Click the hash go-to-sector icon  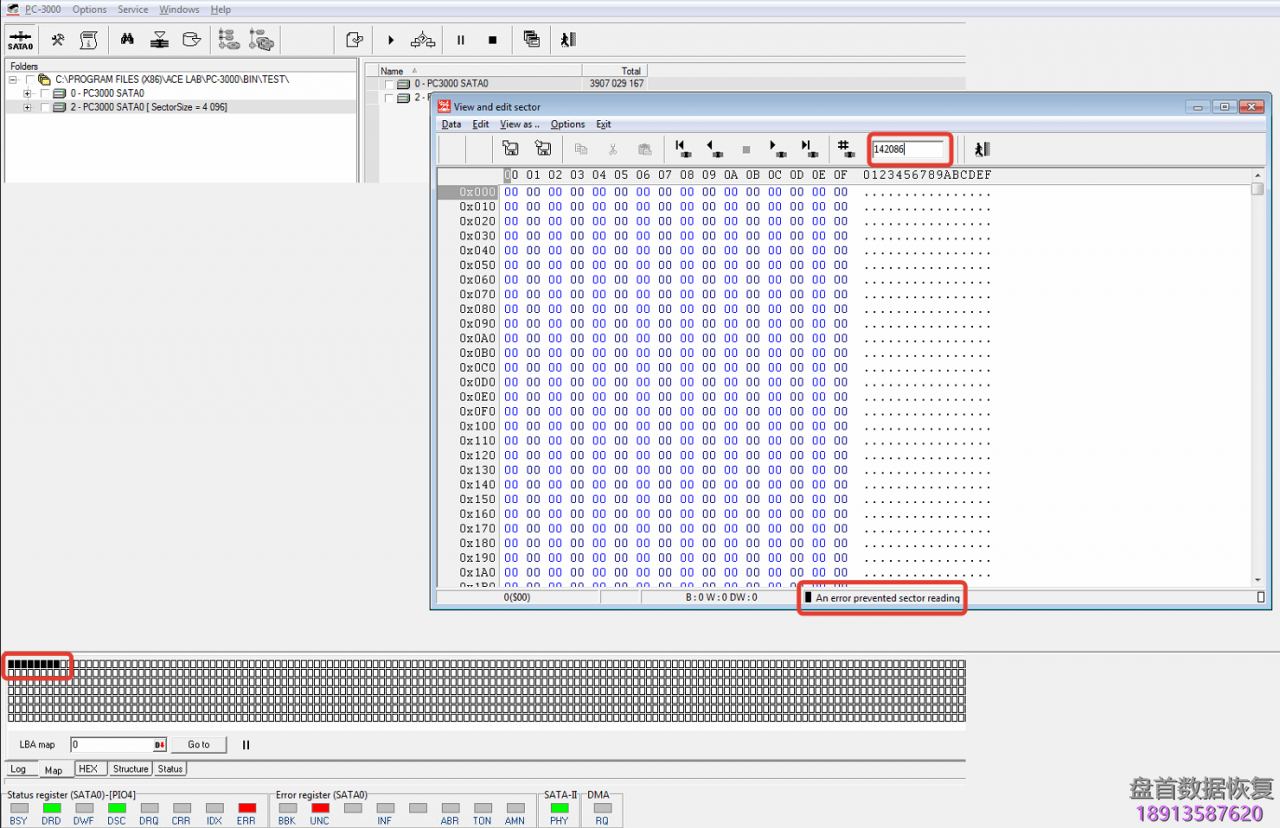click(846, 149)
